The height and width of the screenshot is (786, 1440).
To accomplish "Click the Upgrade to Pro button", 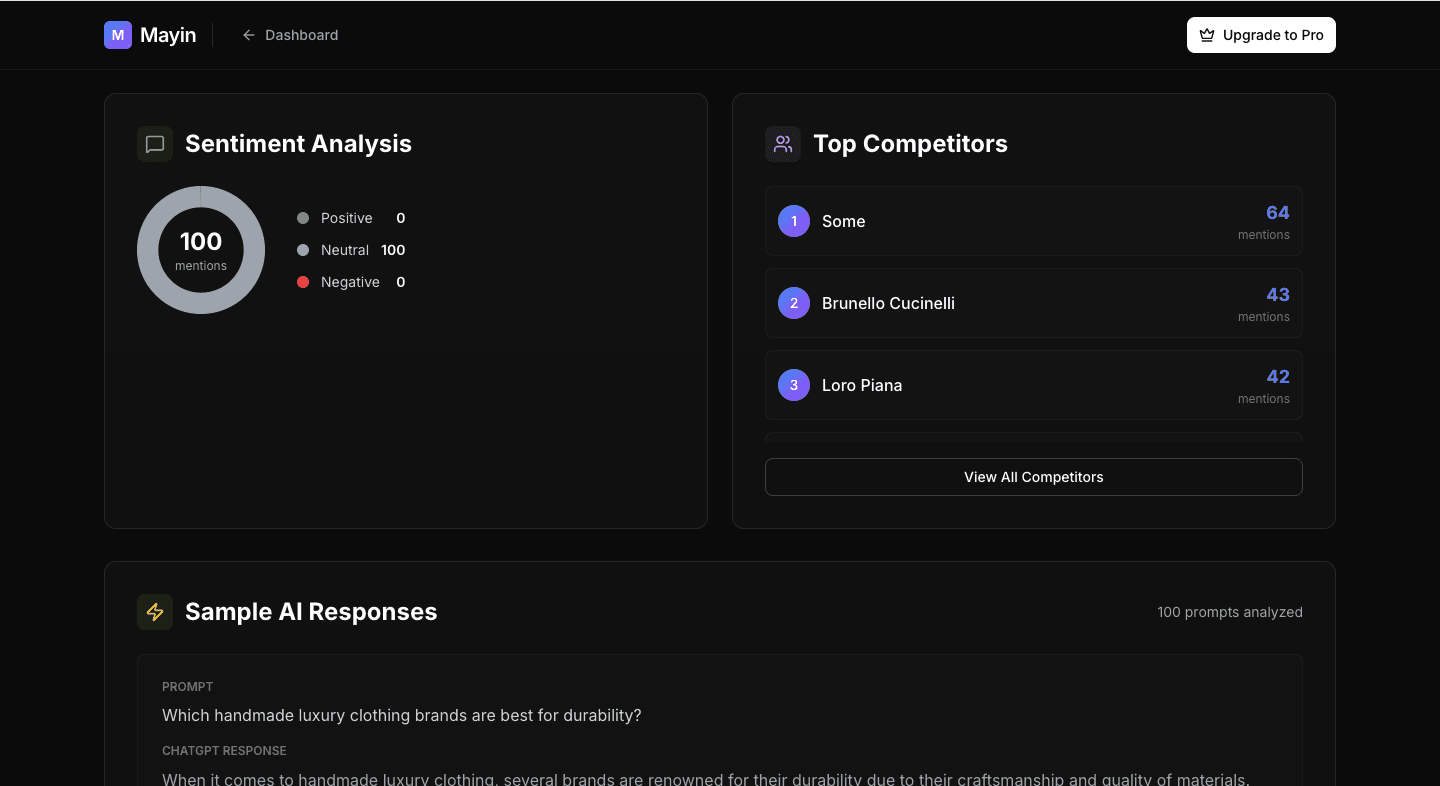I will (x=1261, y=34).
